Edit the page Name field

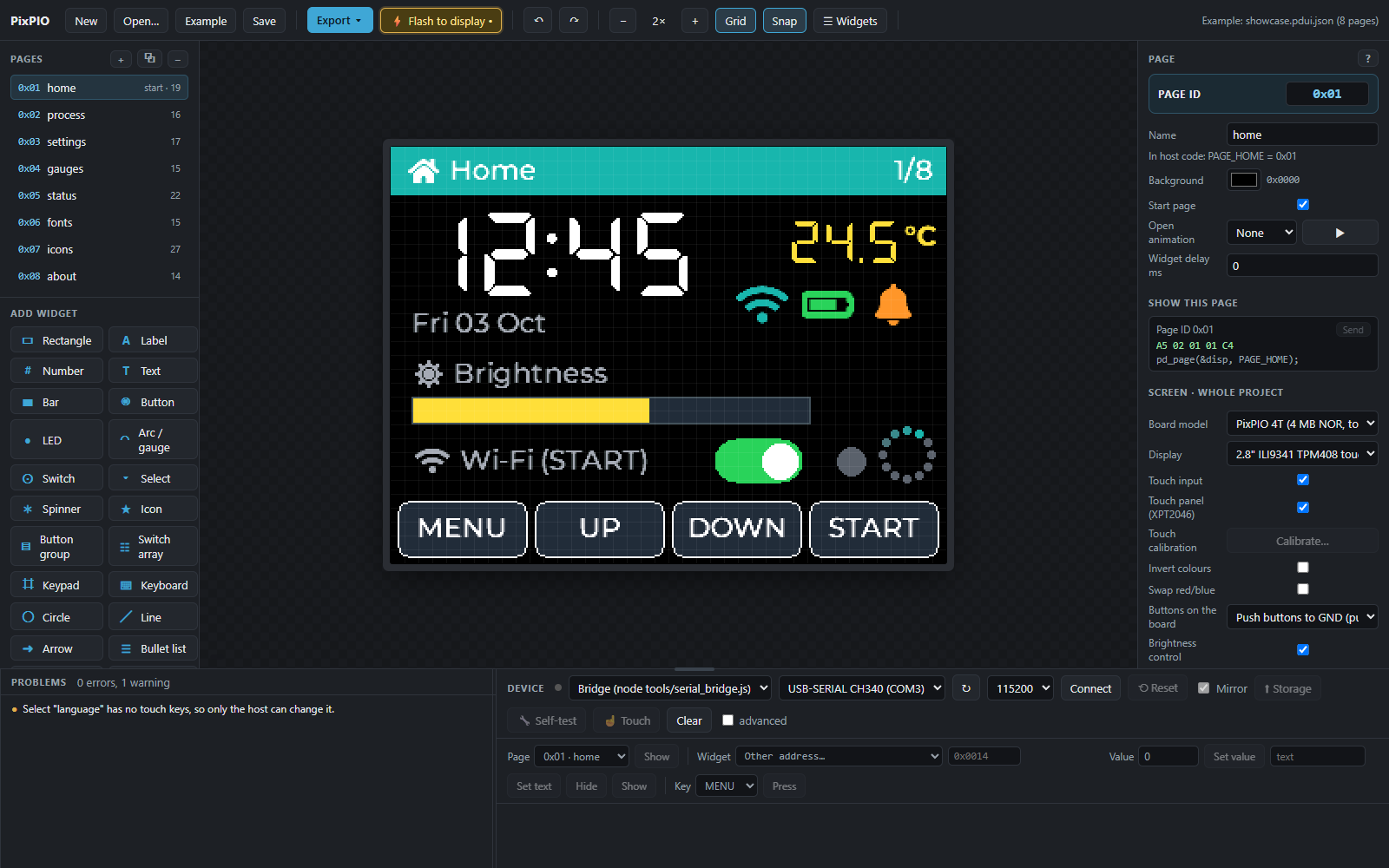1302,135
